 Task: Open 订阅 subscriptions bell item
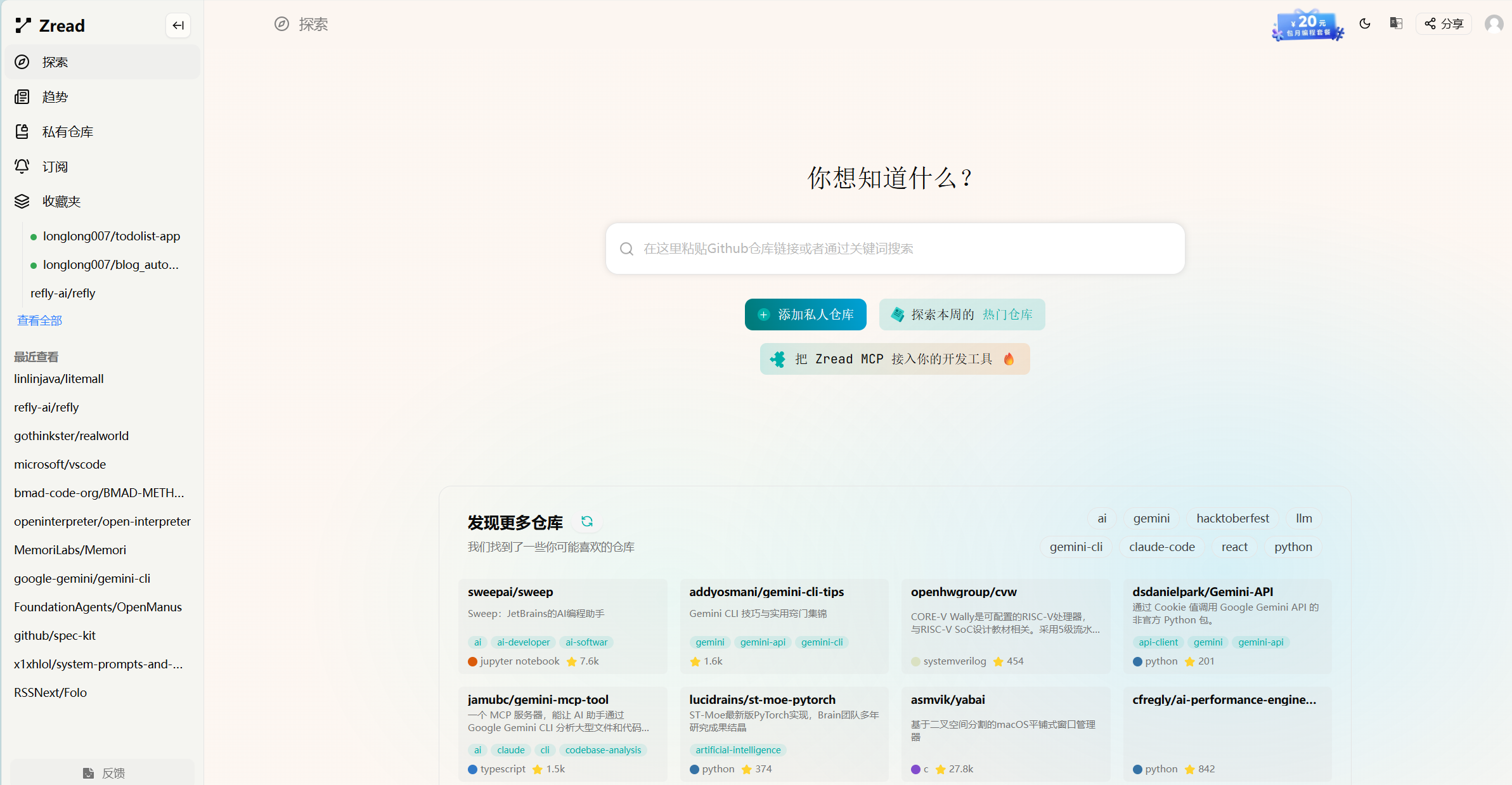(x=55, y=167)
